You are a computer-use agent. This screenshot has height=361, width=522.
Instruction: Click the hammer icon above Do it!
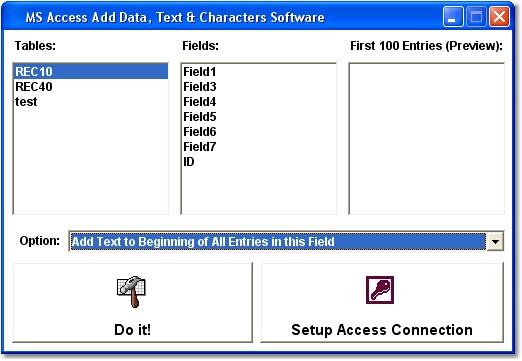(x=131, y=291)
